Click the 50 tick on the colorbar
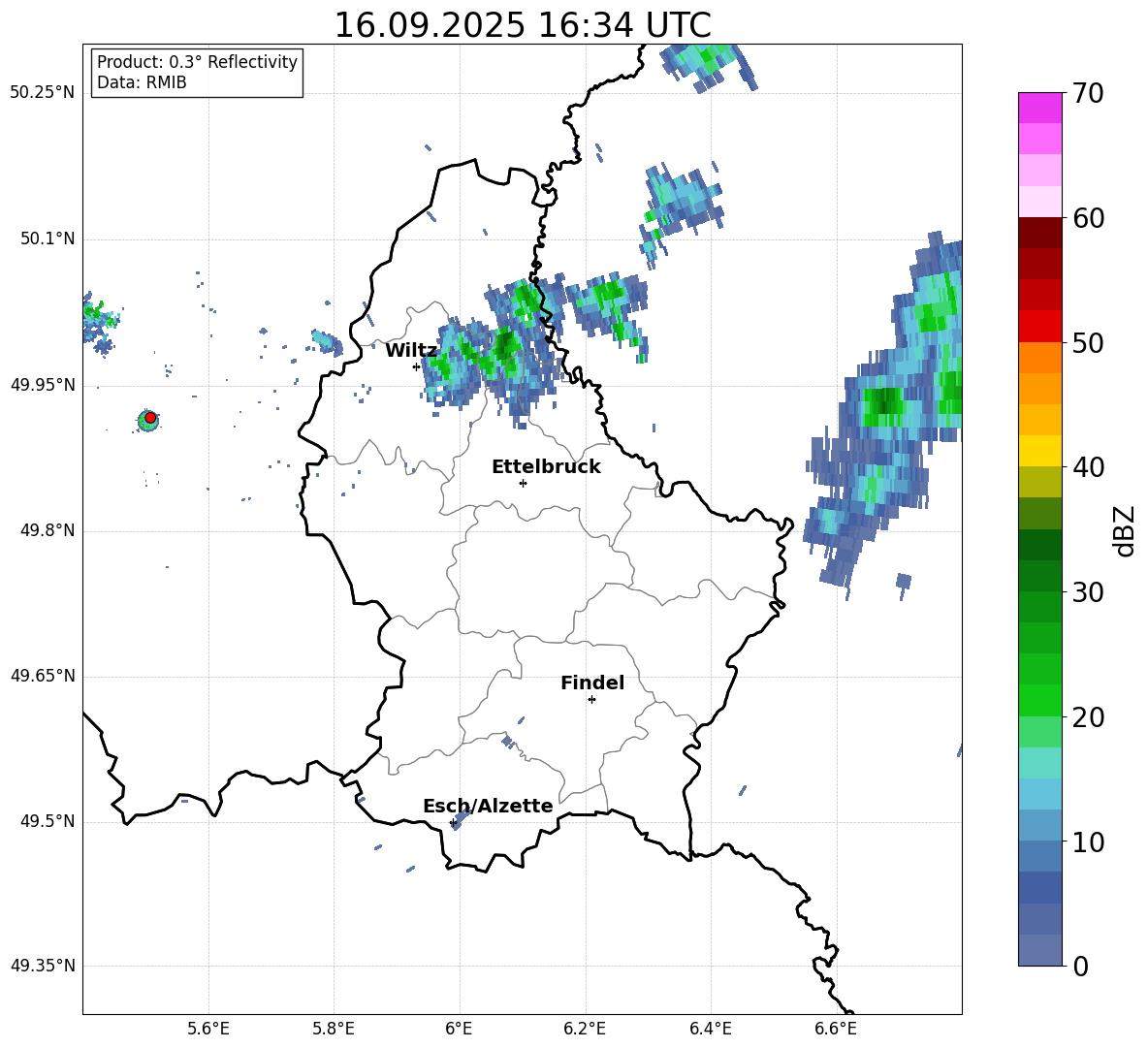The width and height of the screenshot is (1148, 1048). [1088, 342]
